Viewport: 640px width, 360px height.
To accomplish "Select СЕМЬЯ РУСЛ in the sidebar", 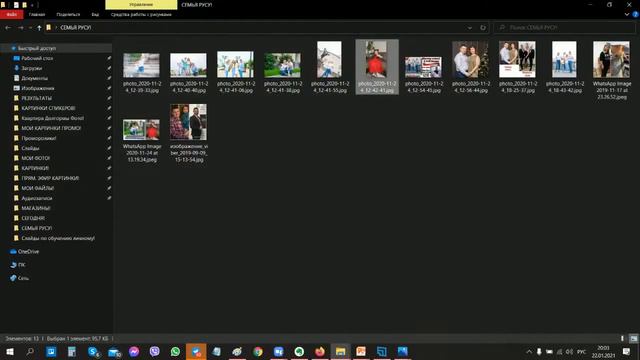I will pos(37,228).
